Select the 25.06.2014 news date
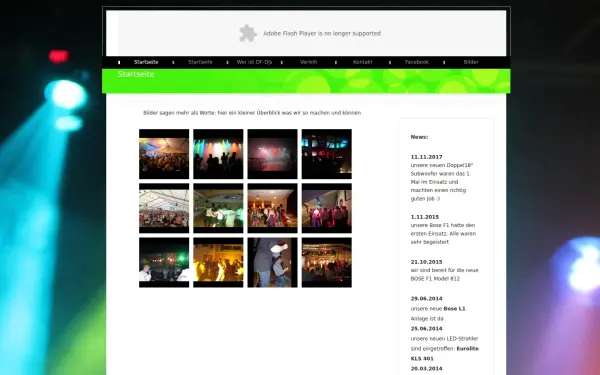This screenshot has height=375, width=600. 426,329
